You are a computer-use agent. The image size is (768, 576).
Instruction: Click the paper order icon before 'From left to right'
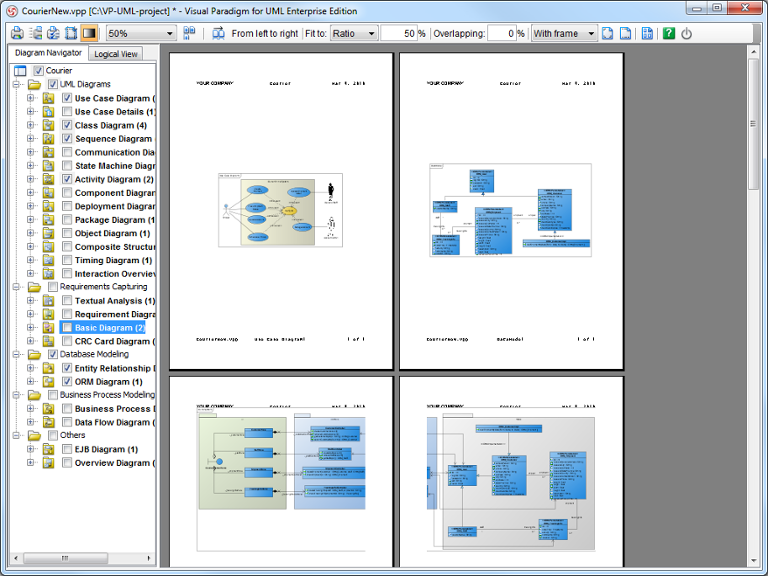tap(218, 33)
